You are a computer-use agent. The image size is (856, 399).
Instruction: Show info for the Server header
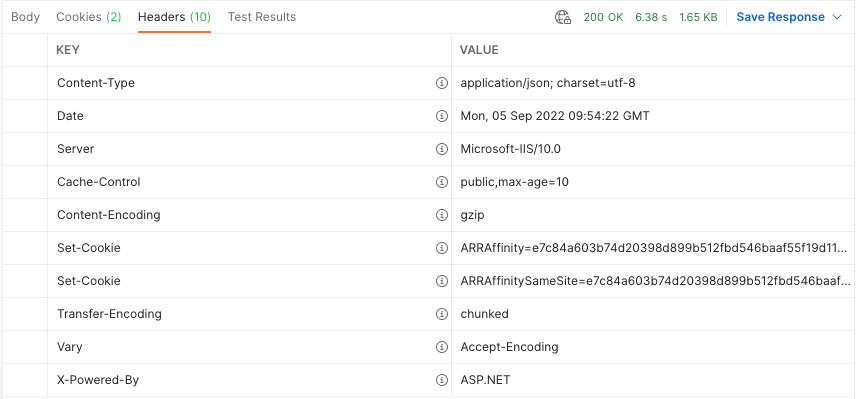pyautogui.click(x=442, y=149)
